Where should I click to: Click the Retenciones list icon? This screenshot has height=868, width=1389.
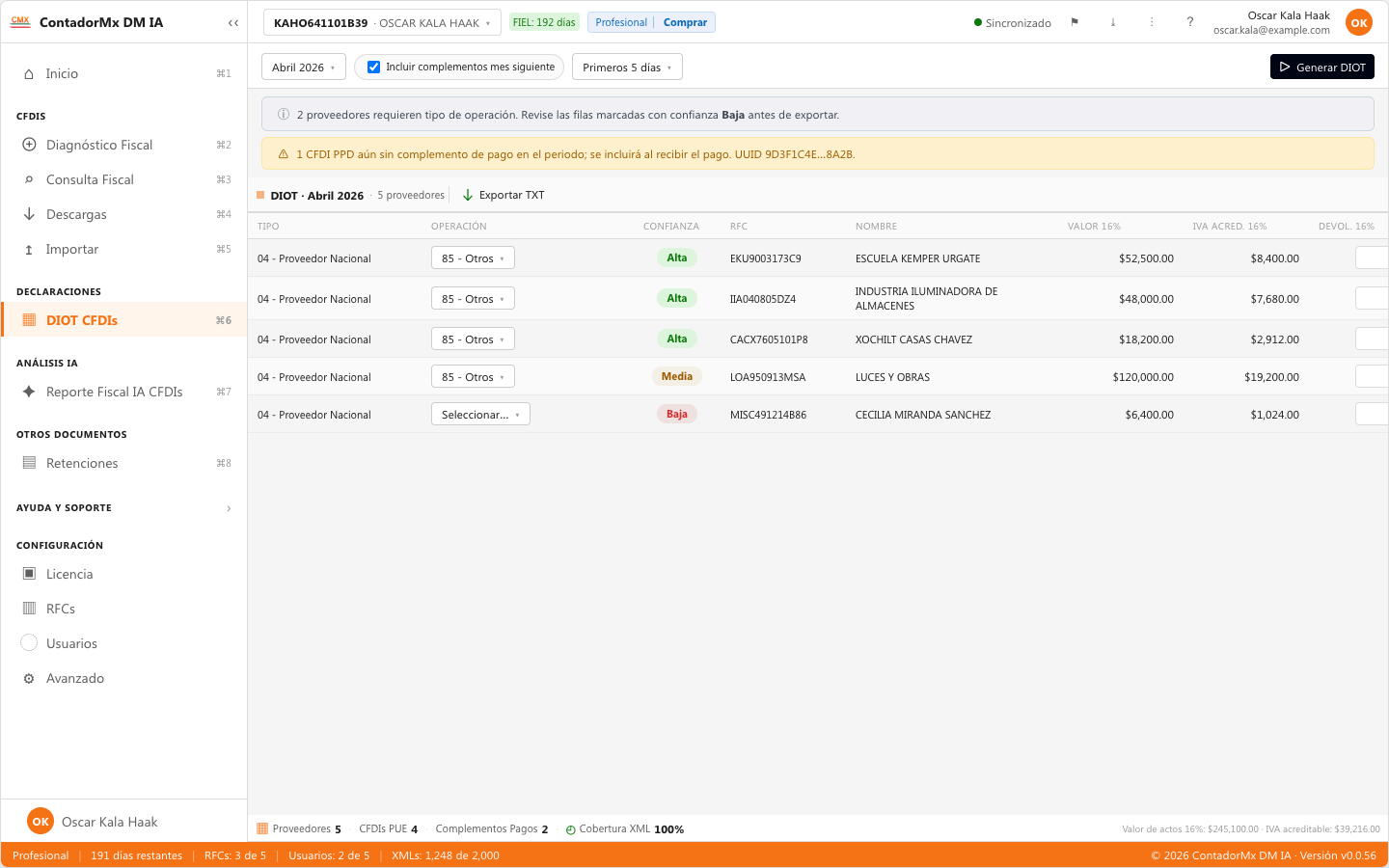[x=29, y=463]
